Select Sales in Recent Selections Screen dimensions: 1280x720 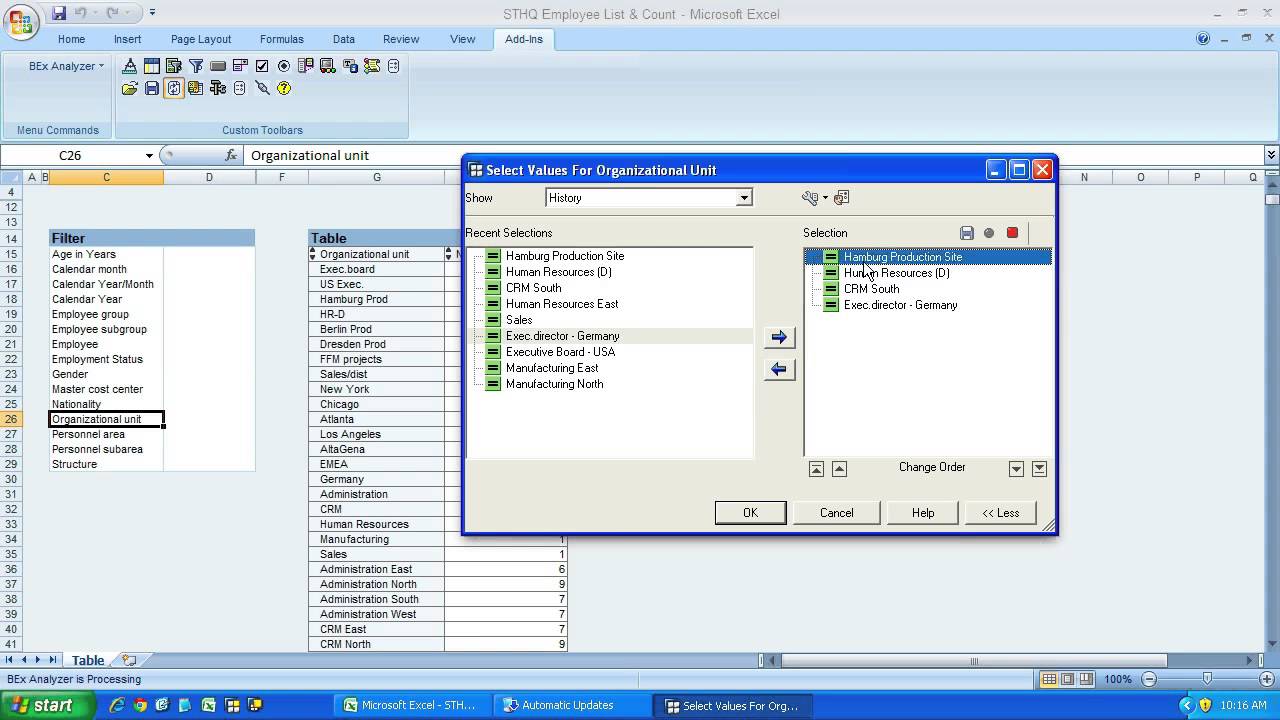pos(519,320)
